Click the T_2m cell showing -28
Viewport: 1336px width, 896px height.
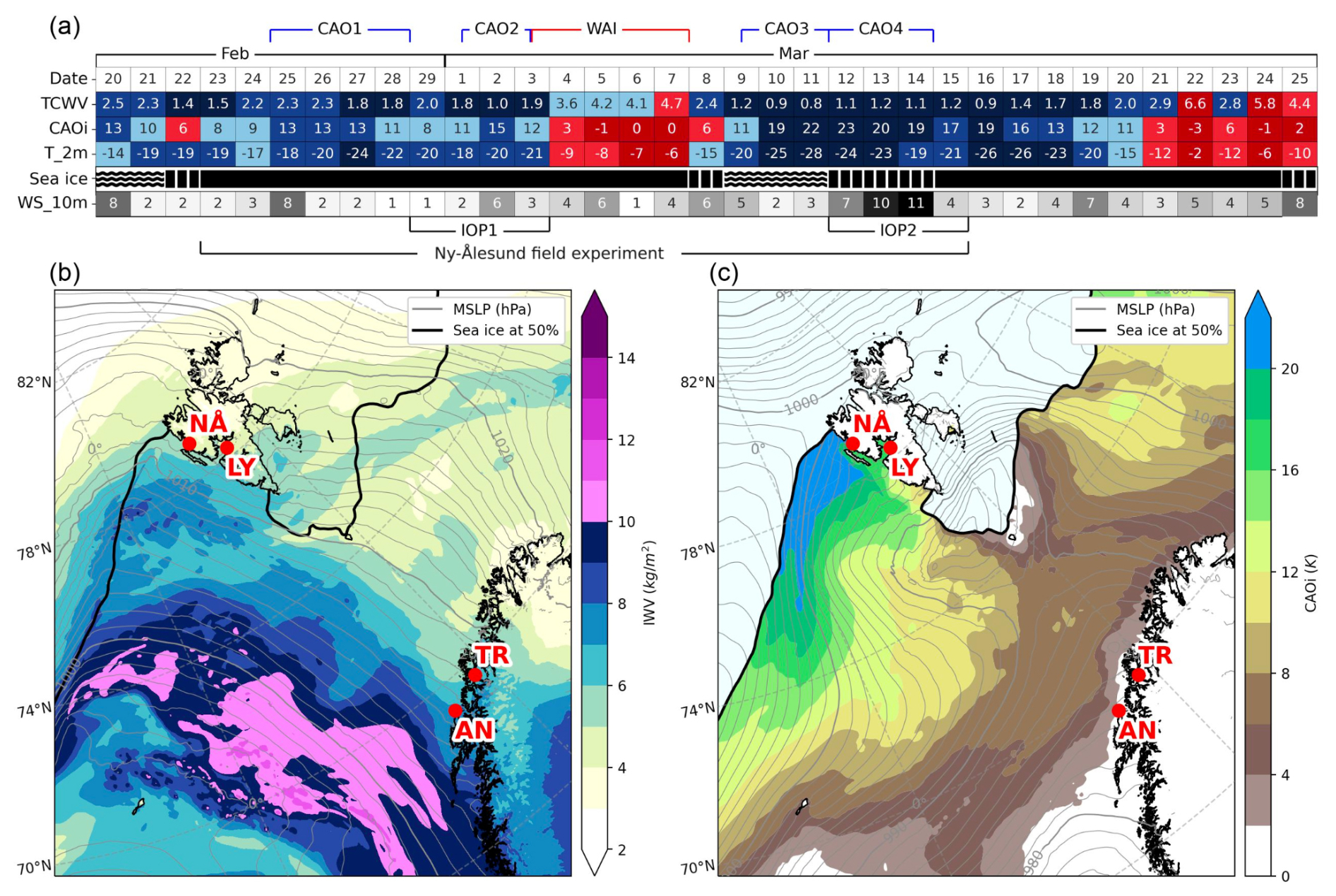tap(811, 153)
